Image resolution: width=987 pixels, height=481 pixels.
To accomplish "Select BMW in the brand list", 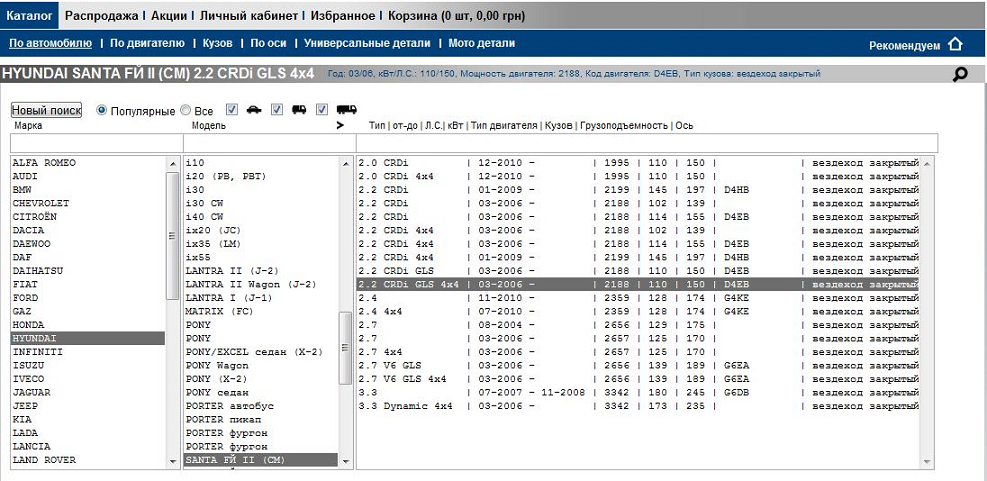I will (x=88, y=190).
